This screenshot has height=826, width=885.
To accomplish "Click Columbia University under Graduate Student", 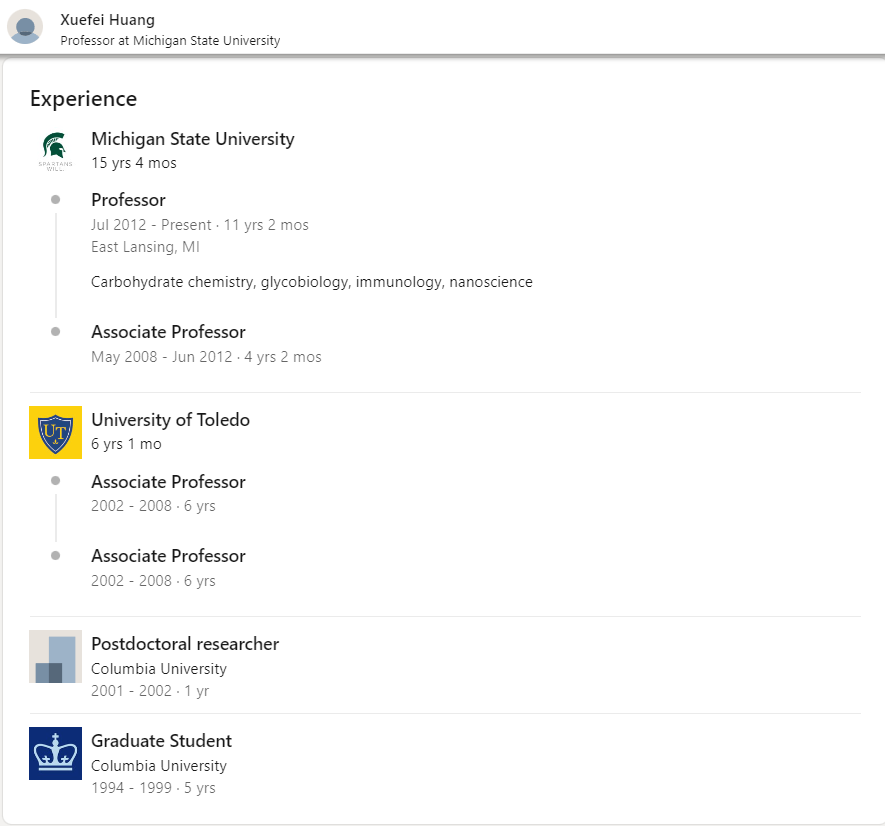I will (x=159, y=766).
